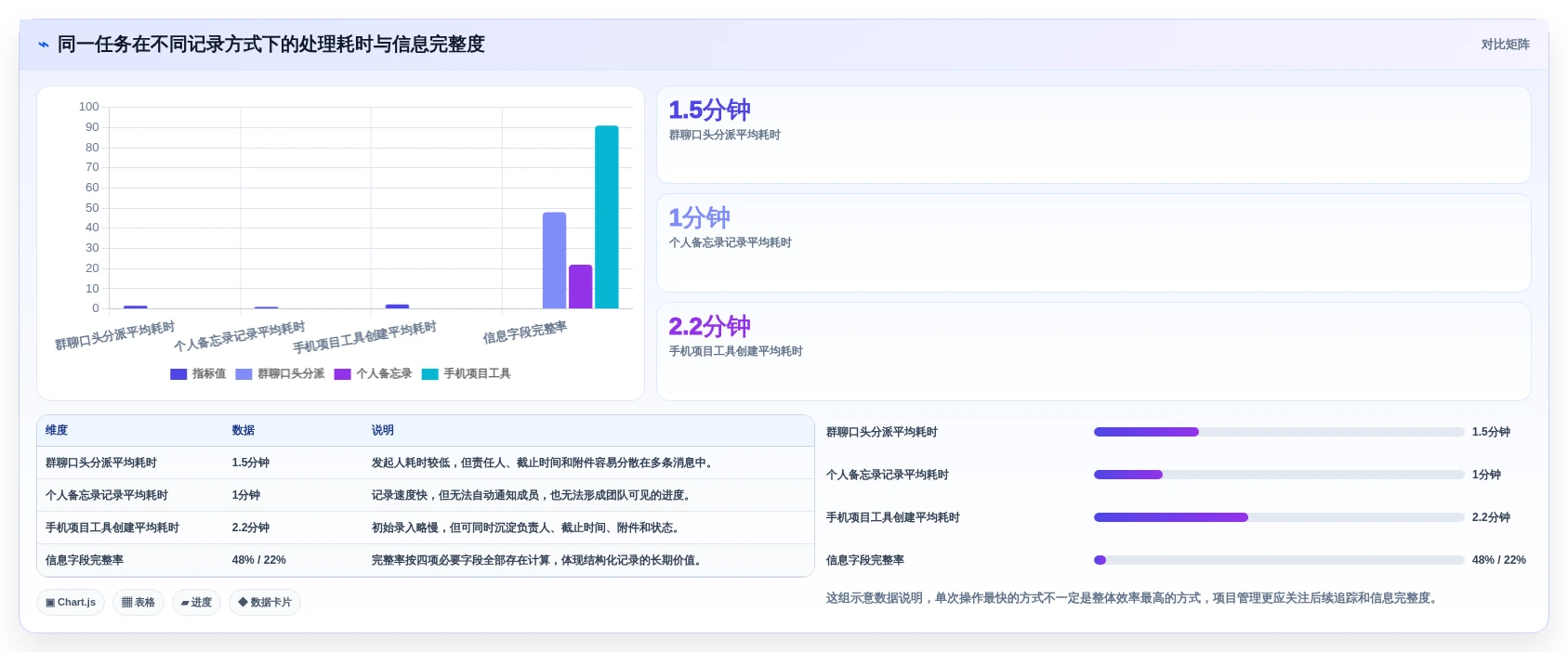Click the 群聊口头分派平均耗时 progress row label
1568x652 pixels.
coord(882,432)
